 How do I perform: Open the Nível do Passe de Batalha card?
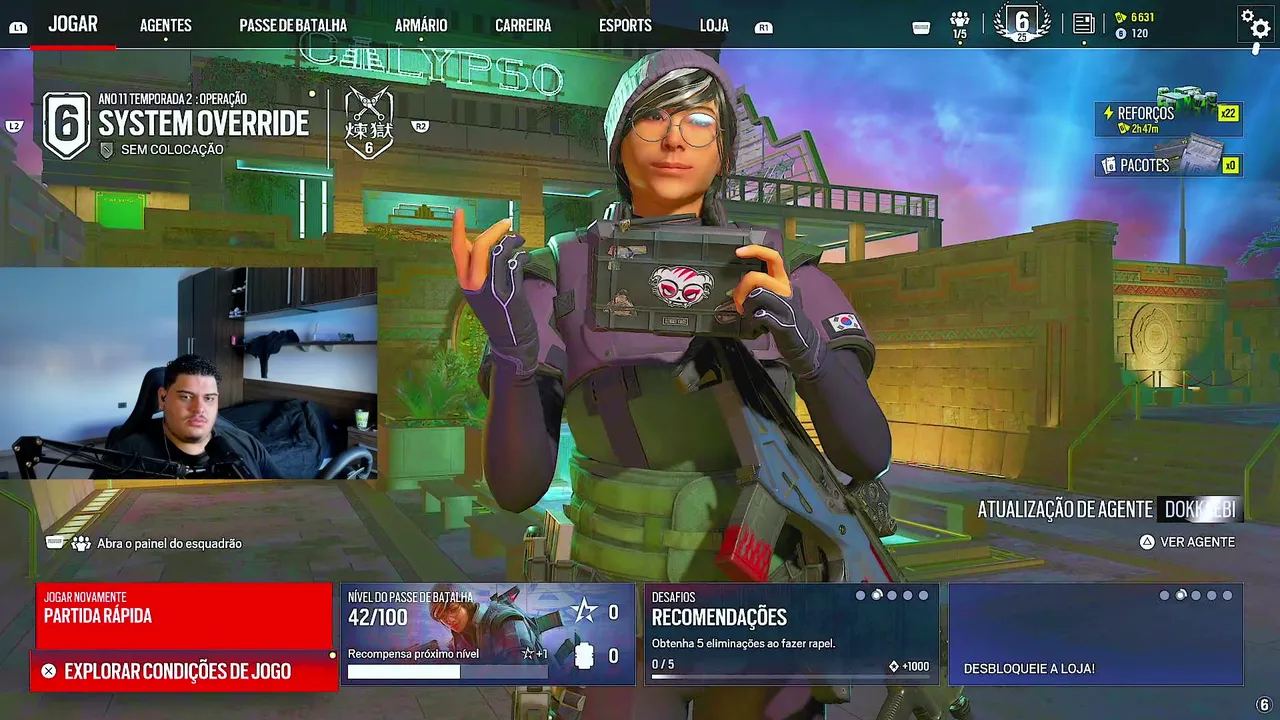pos(488,634)
